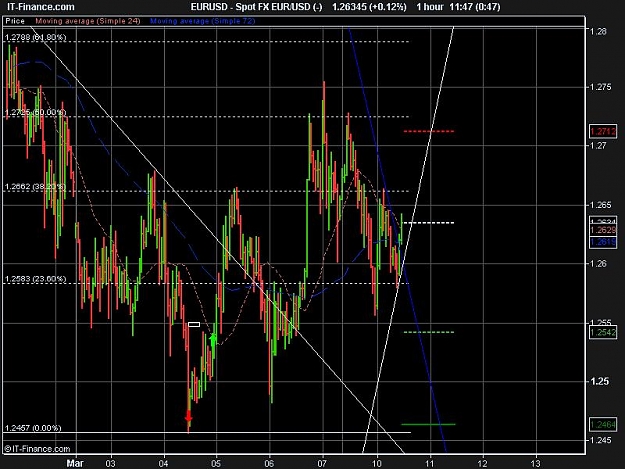The width and height of the screenshot is (625, 469).
Task: Click the 1.25 price axis label
Action: click(x=598, y=381)
